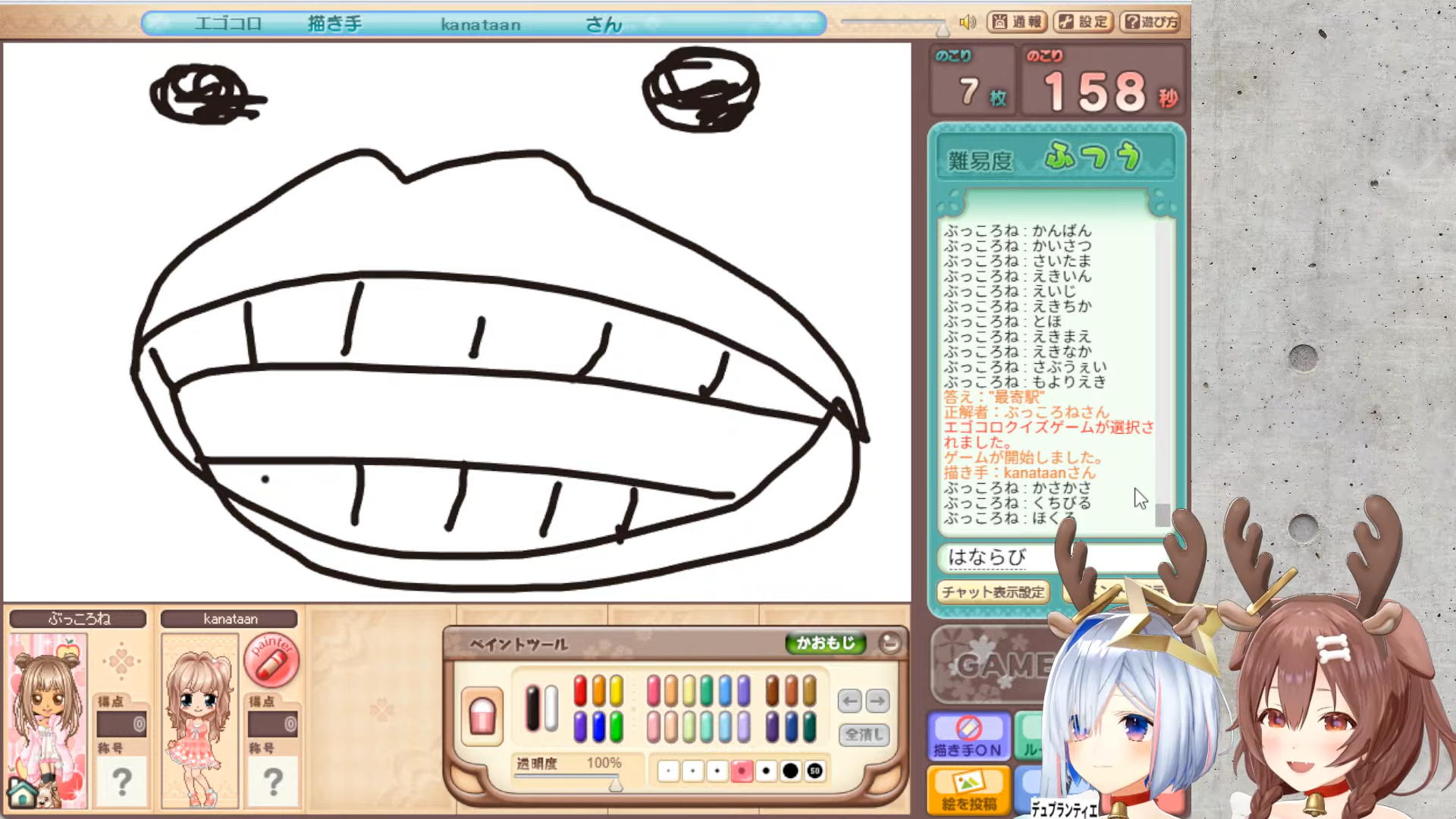The width and height of the screenshot is (1456, 819).
Task: Select the largest brush size 50
Action: coord(814,771)
